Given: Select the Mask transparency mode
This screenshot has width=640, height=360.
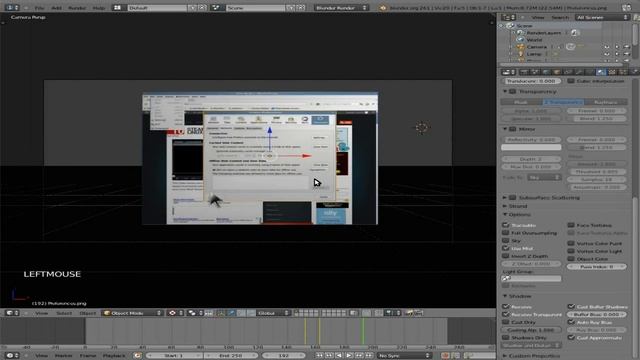Looking at the screenshot, I should coord(521,102).
